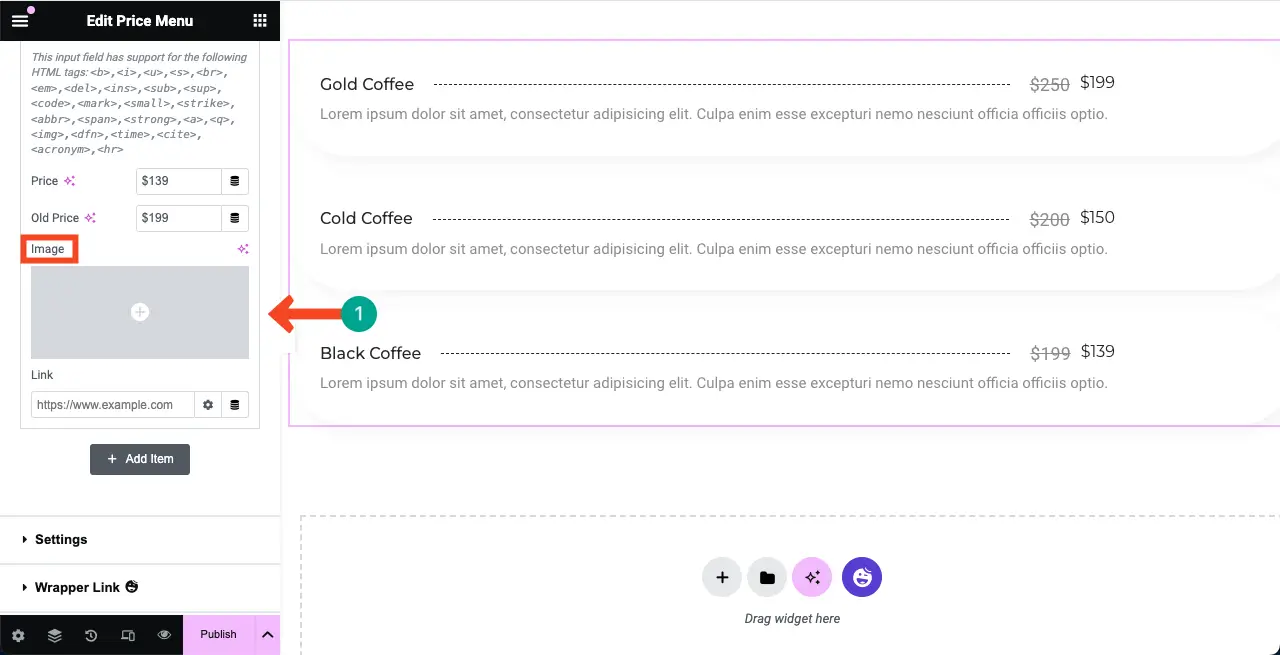Switch to responsive mode icon
This screenshot has width=1280, height=655.
(x=128, y=635)
